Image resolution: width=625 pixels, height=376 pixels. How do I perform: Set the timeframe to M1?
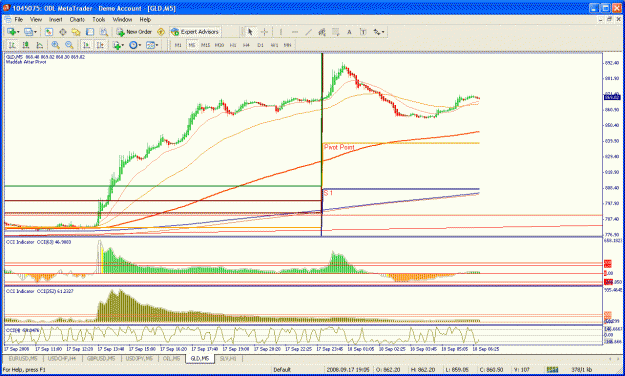tap(178, 45)
